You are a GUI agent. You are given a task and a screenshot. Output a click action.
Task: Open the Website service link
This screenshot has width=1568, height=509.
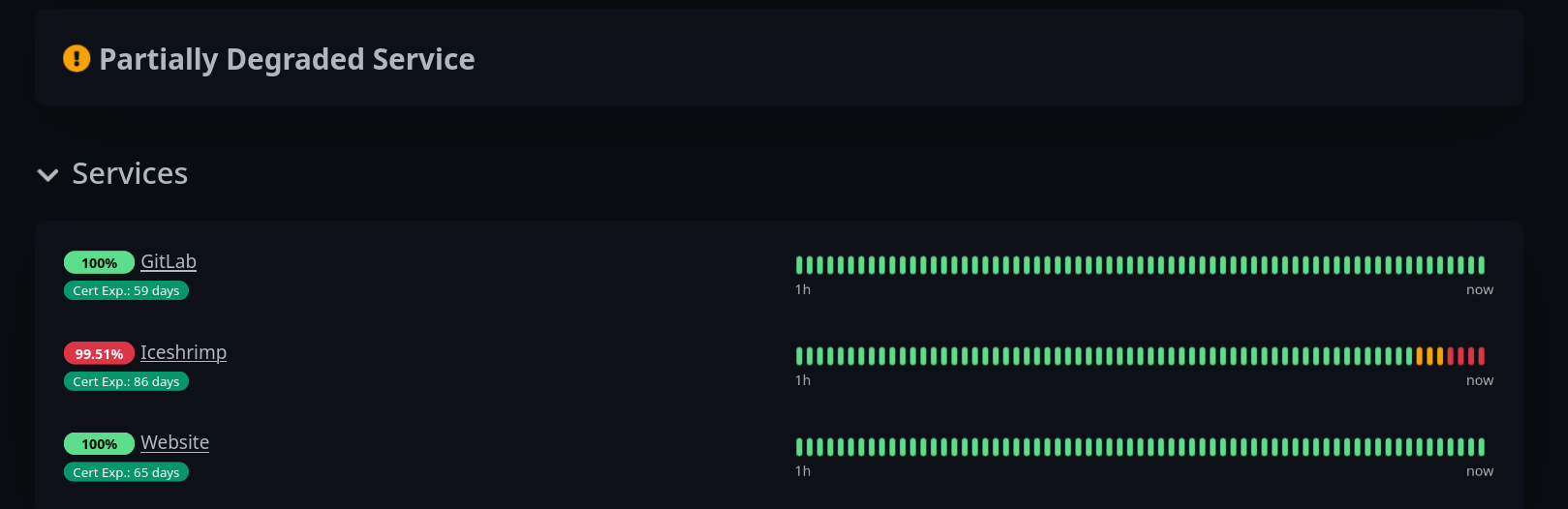[174, 442]
